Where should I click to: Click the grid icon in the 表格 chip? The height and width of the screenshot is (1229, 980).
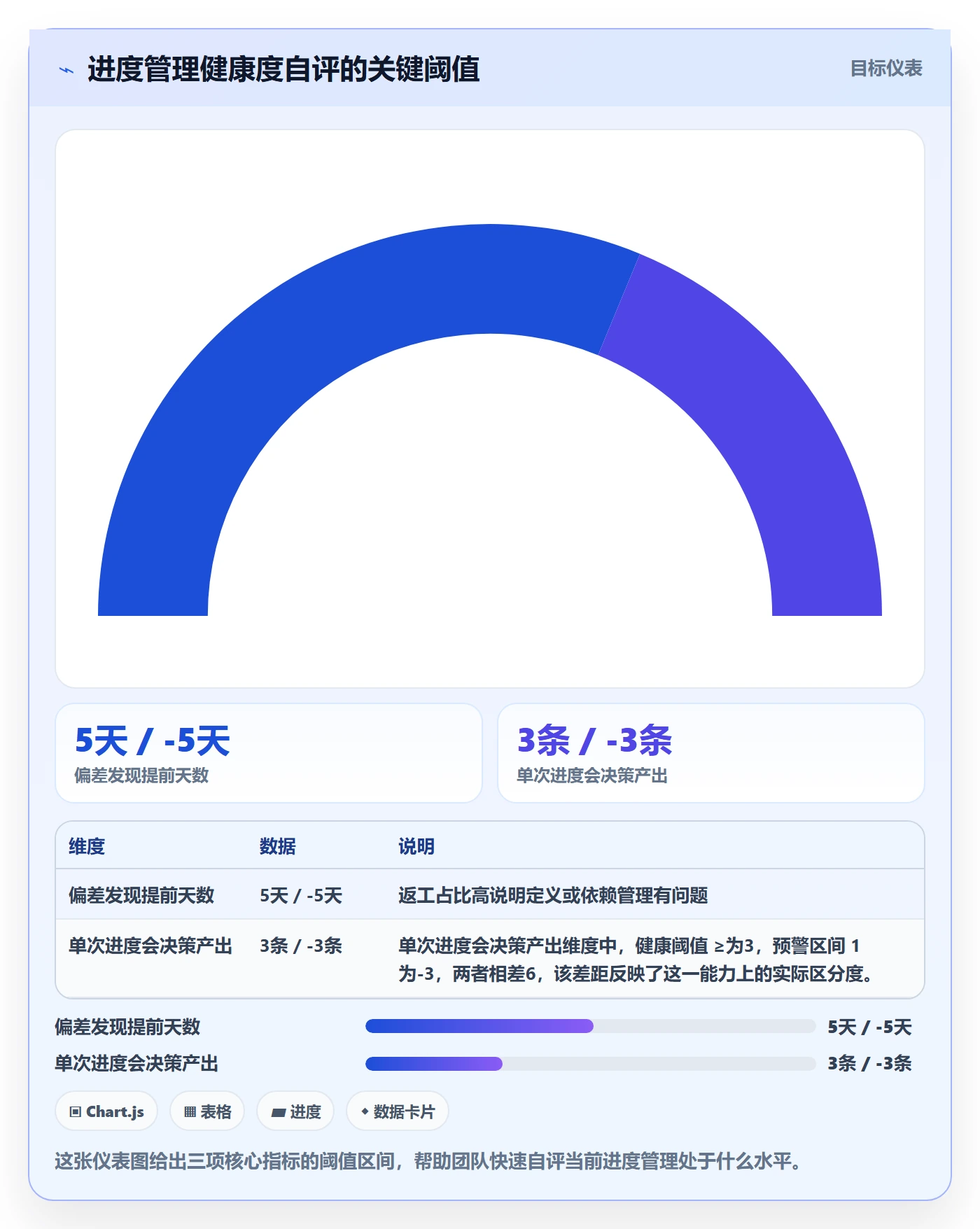(190, 1111)
